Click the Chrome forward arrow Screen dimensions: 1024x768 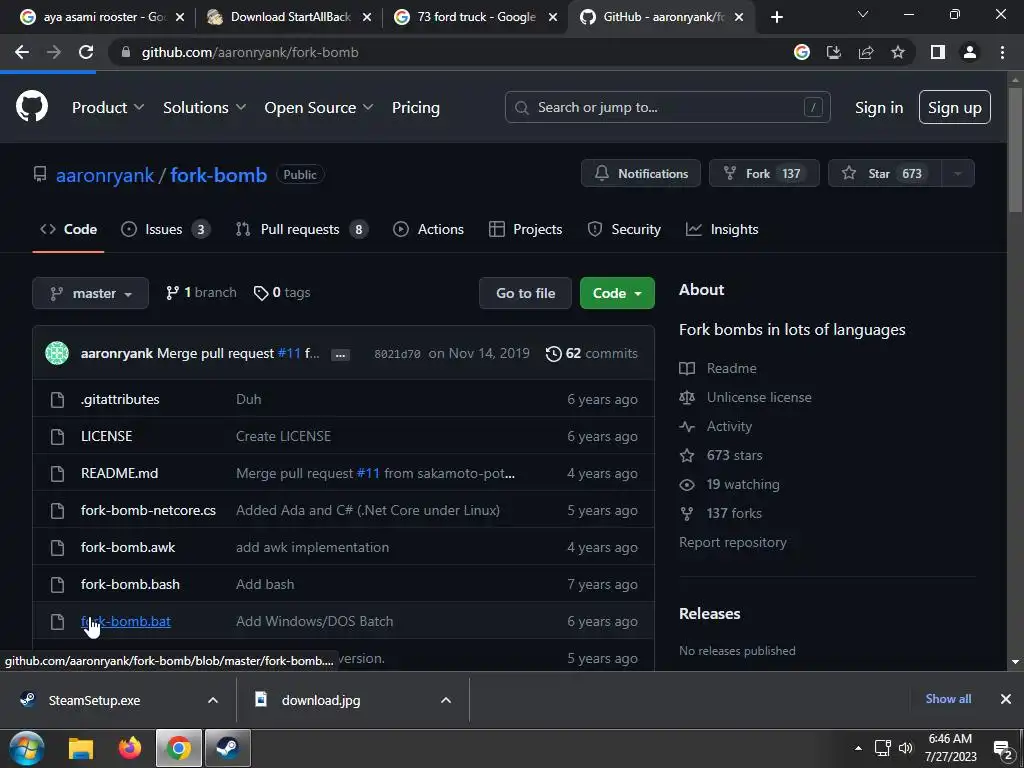54,52
